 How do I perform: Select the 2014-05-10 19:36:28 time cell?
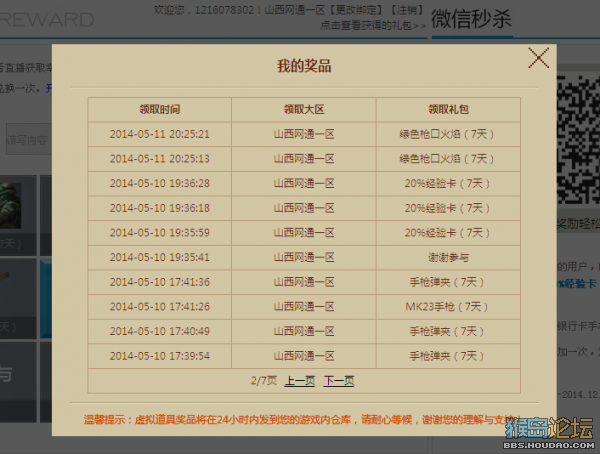[x=160, y=183]
